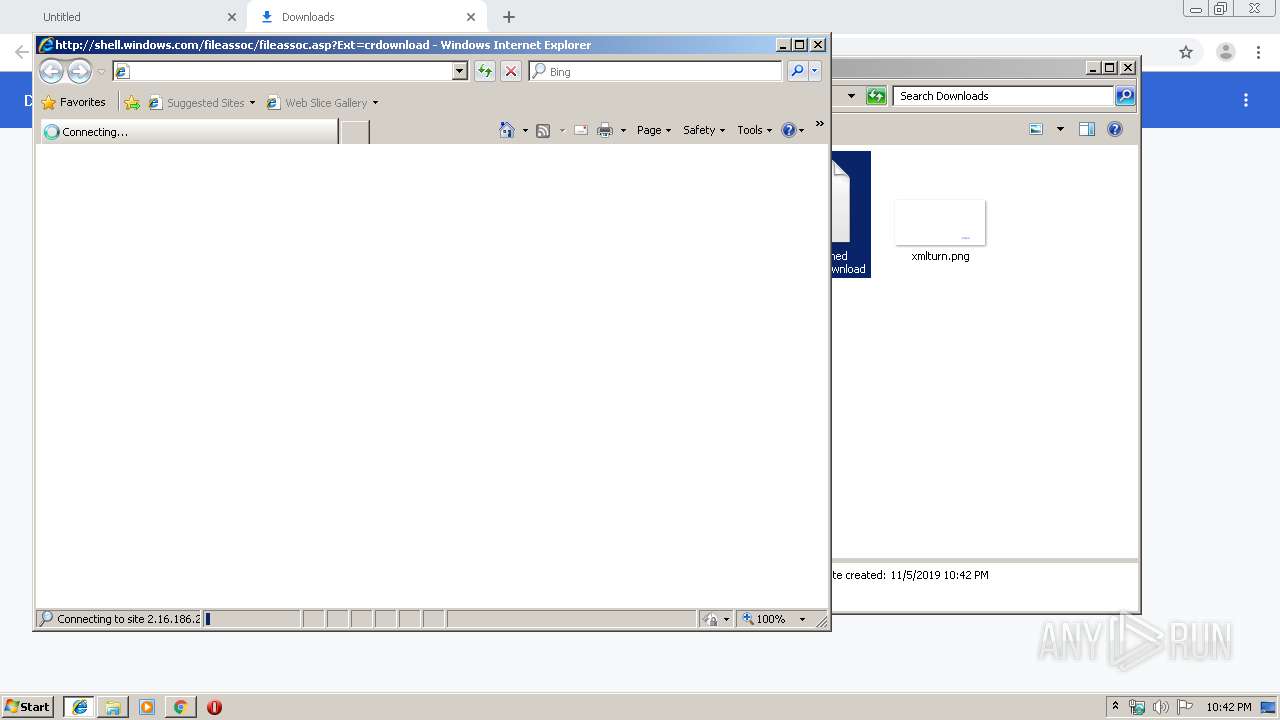Select the highlighted crdownload file

[x=850, y=214]
